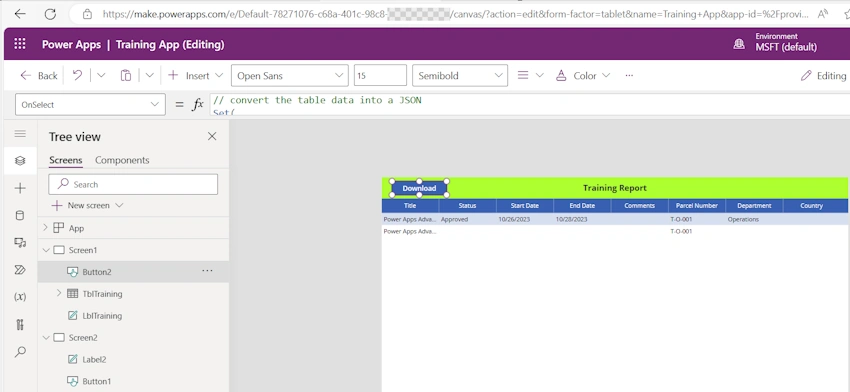
Task: Open the Semibold font weight dropdown
Action: (460, 76)
